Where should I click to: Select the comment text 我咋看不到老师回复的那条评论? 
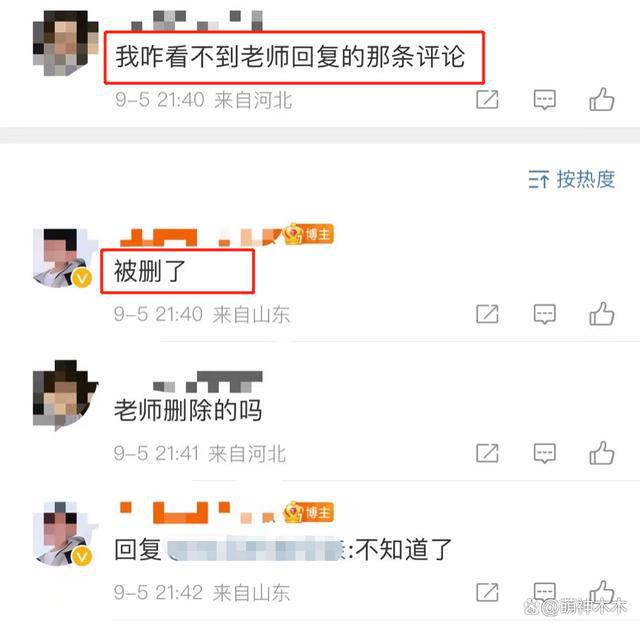290,56
